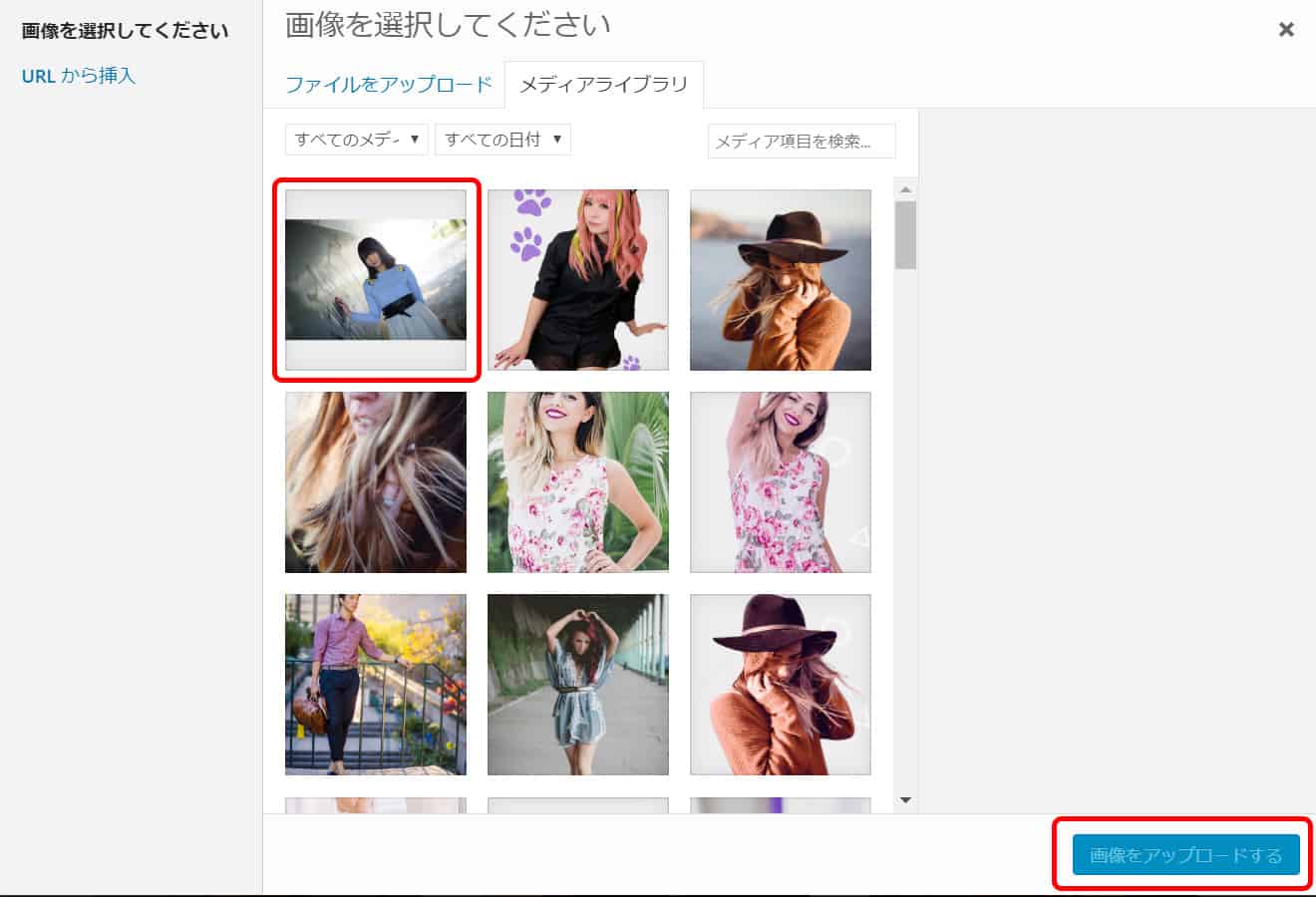Choose floral dress woman on white background thumbnail
The width and height of the screenshot is (1316, 897).
[x=781, y=482]
